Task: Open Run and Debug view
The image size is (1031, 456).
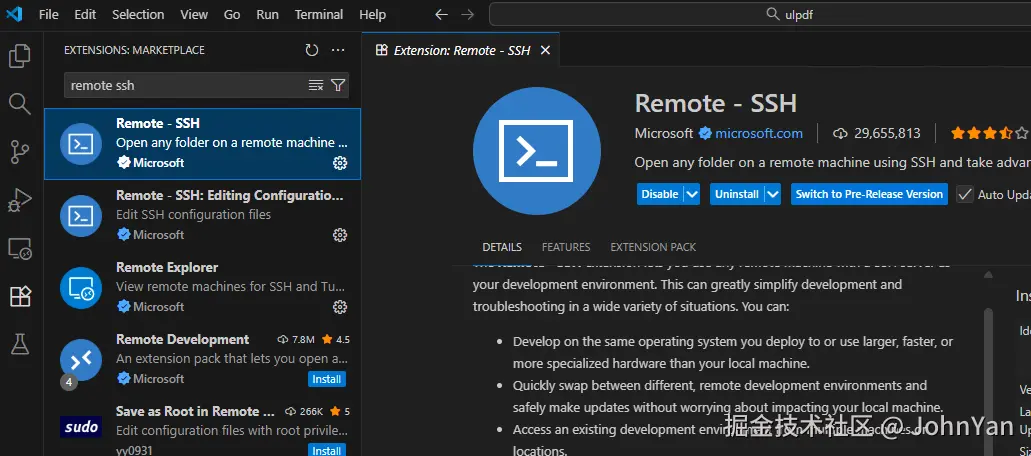Action: pos(19,199)
